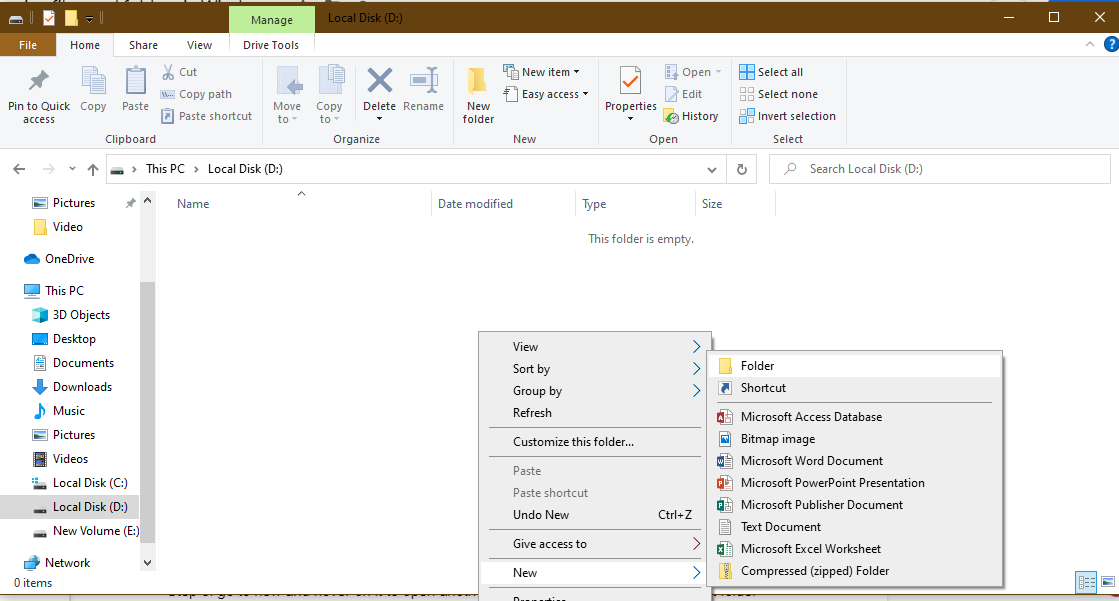Open the Share ribbon tab
The width and height of the screenshot is (1119, 601).
coord(143,45)
